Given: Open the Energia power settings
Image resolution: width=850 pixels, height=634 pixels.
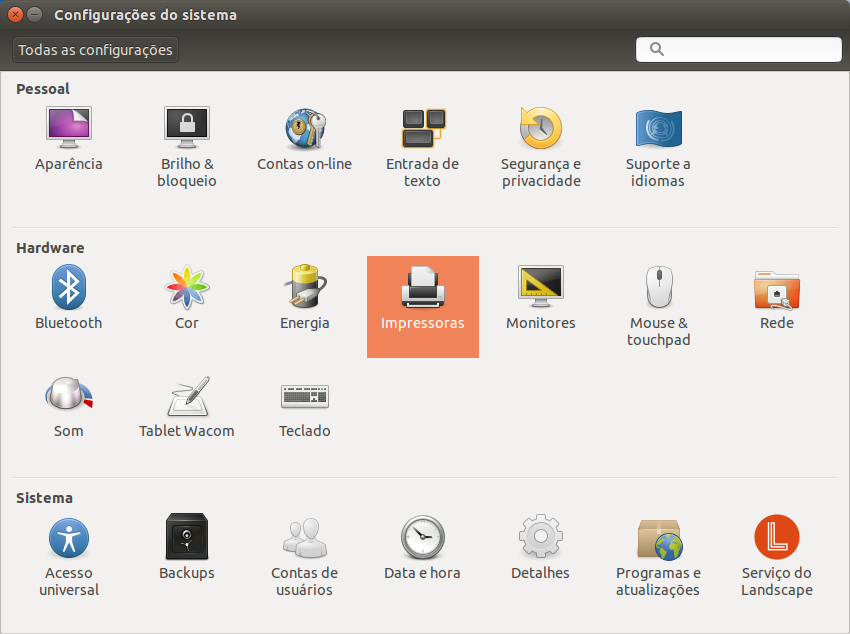Looking at the screenshot, I should [305, 286].
